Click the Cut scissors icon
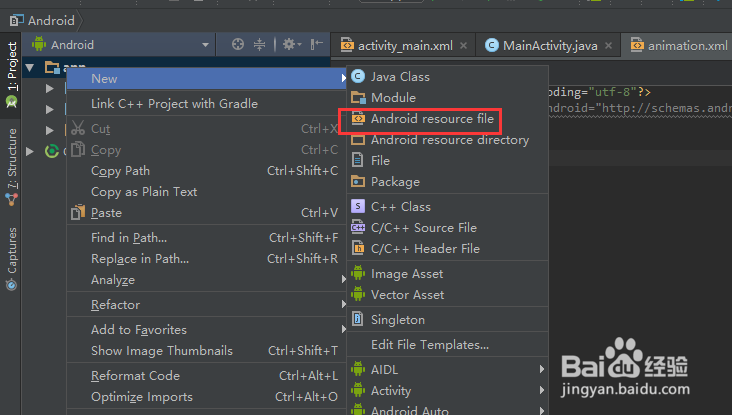The width and height of the screenshot is (732, 415). coord(78,128)
